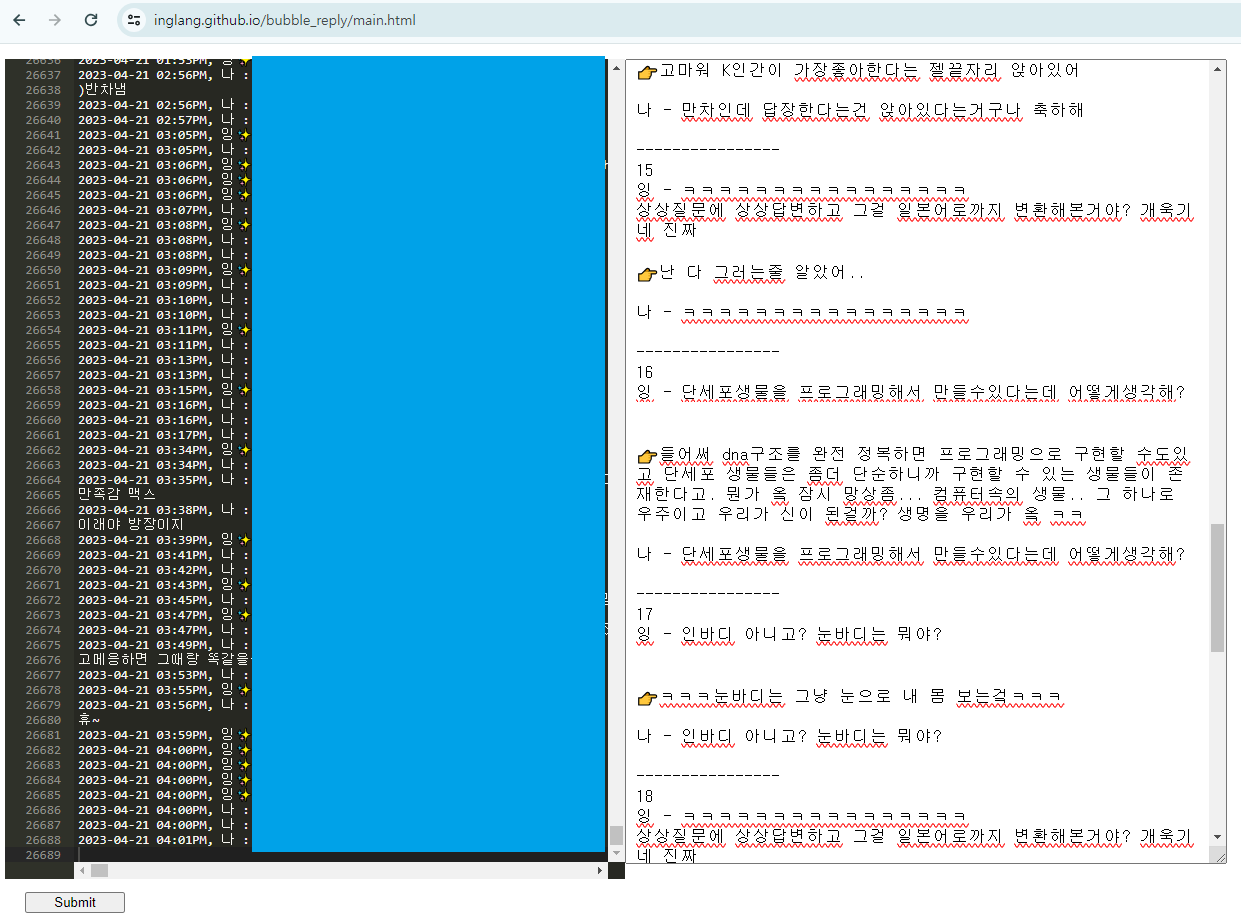Click the editor line reading "만족감 맥스"
Viewport: 1241px width, 919px height.
pos(117,495)
